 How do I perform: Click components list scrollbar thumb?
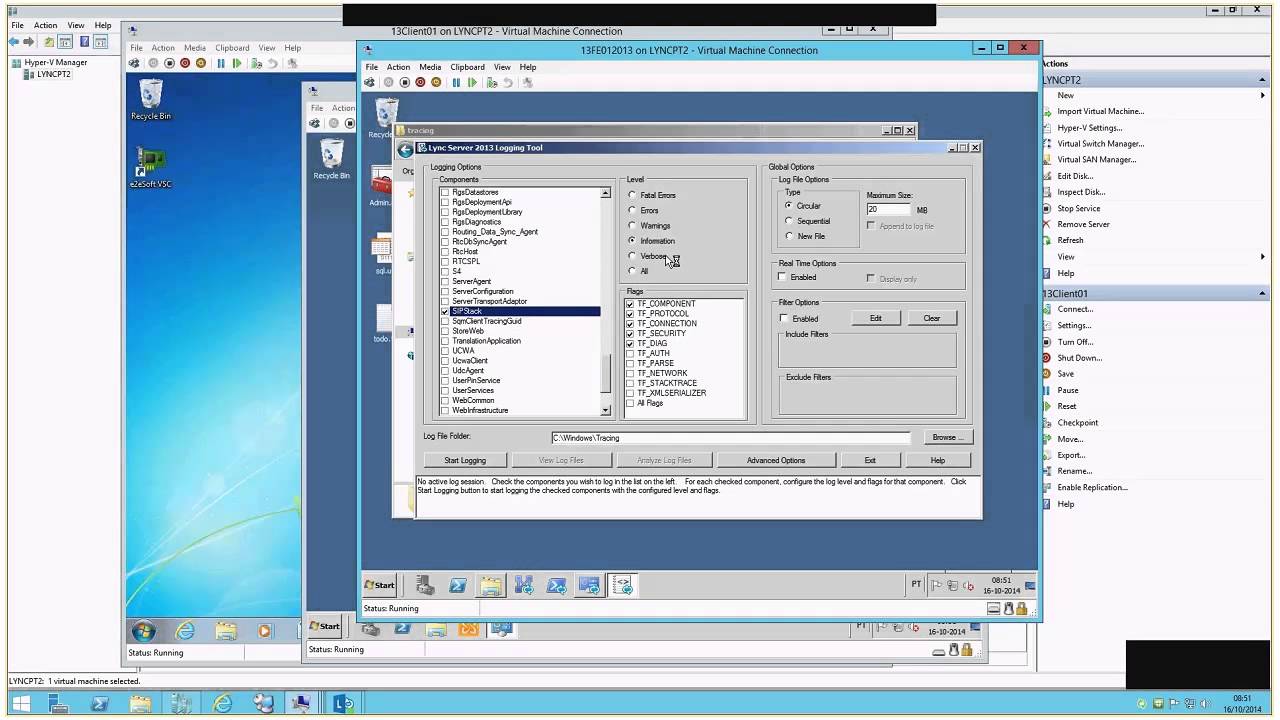(605, 375)
